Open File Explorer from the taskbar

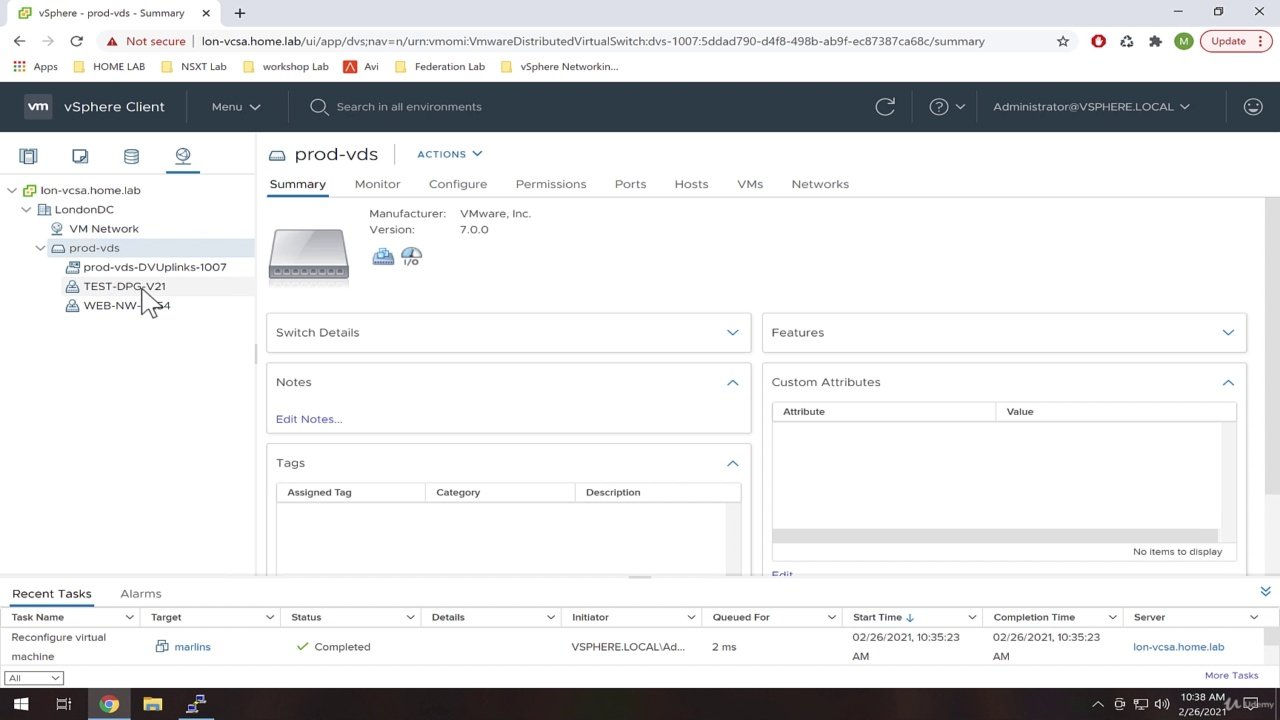point(152,704)
